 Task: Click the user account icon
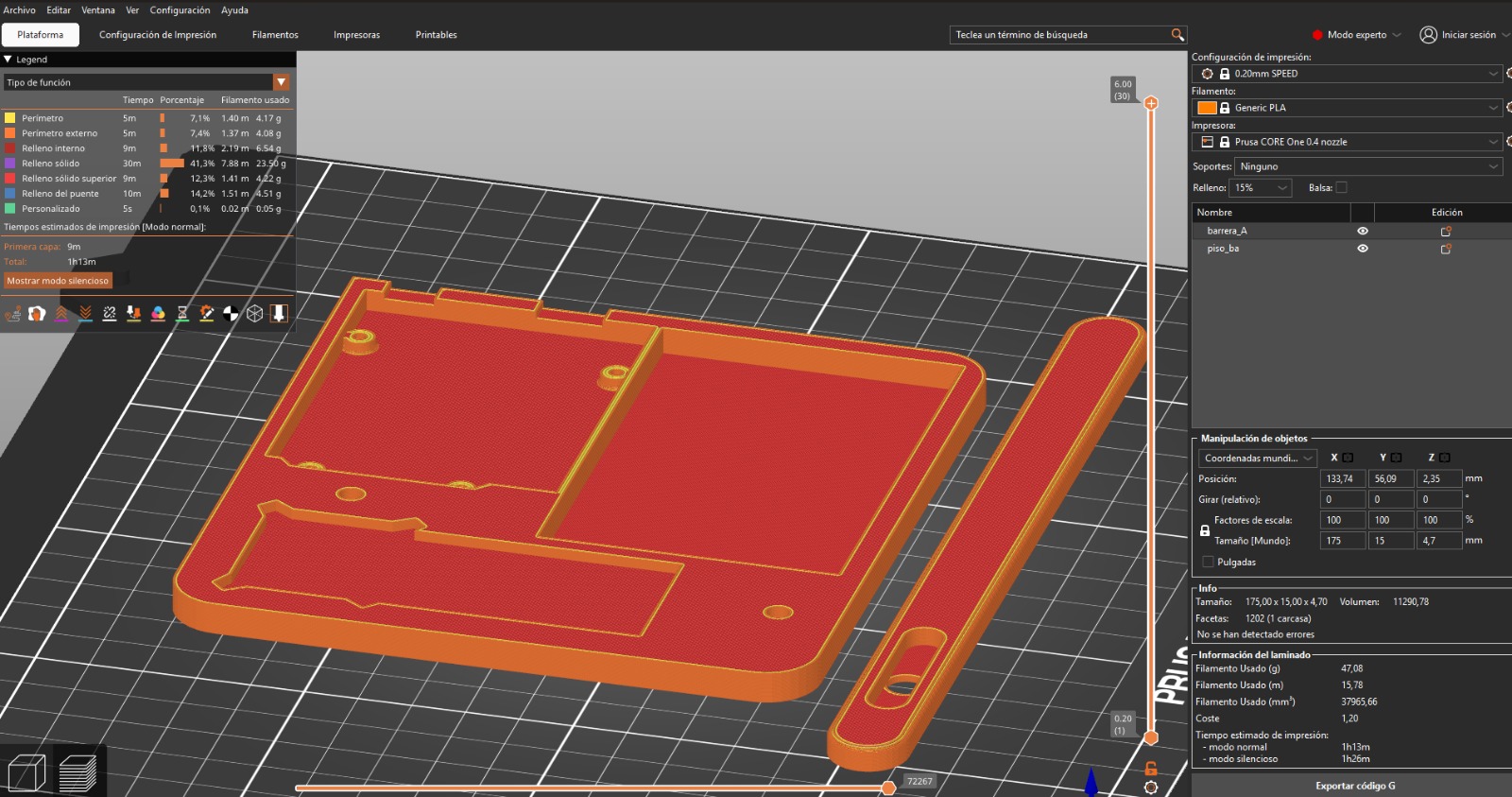1428,35
